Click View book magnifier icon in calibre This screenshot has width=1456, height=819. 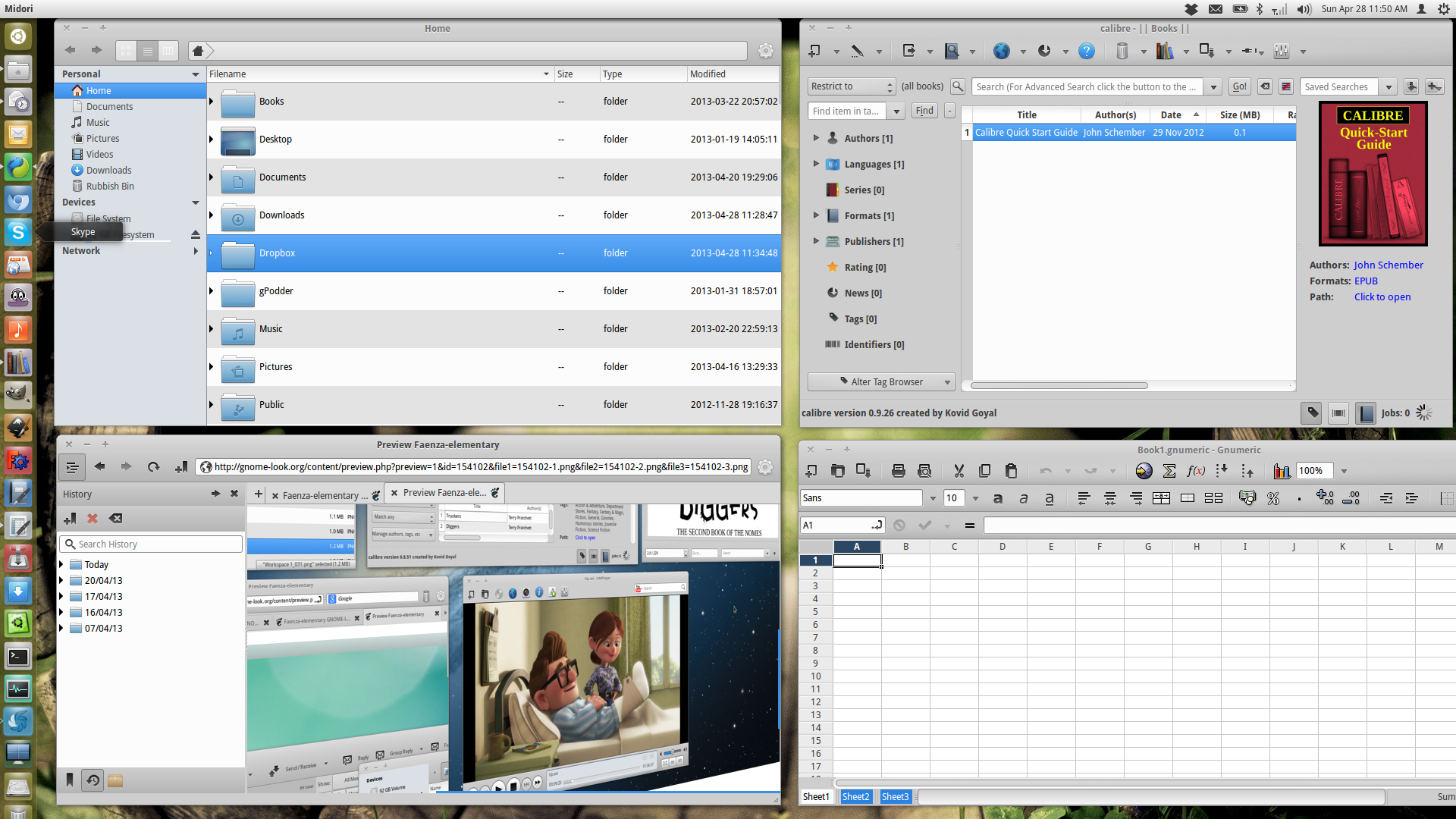click(x=952, y=51)
